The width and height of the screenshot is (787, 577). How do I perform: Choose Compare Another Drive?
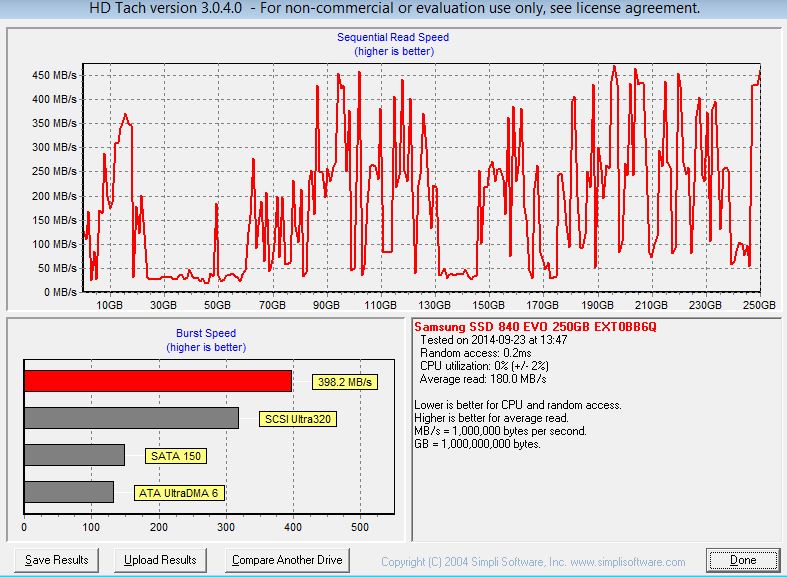pyautogui.click(x=287, y=560)
